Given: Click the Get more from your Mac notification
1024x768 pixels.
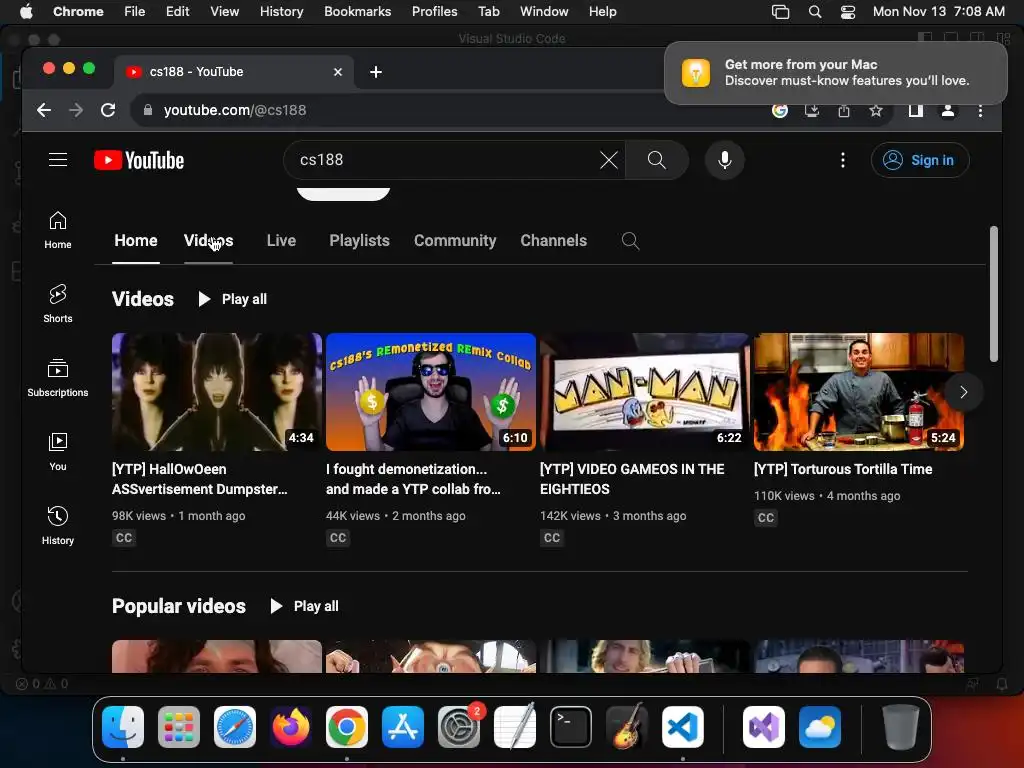Looking at the screenshot, I should [835, 72].
